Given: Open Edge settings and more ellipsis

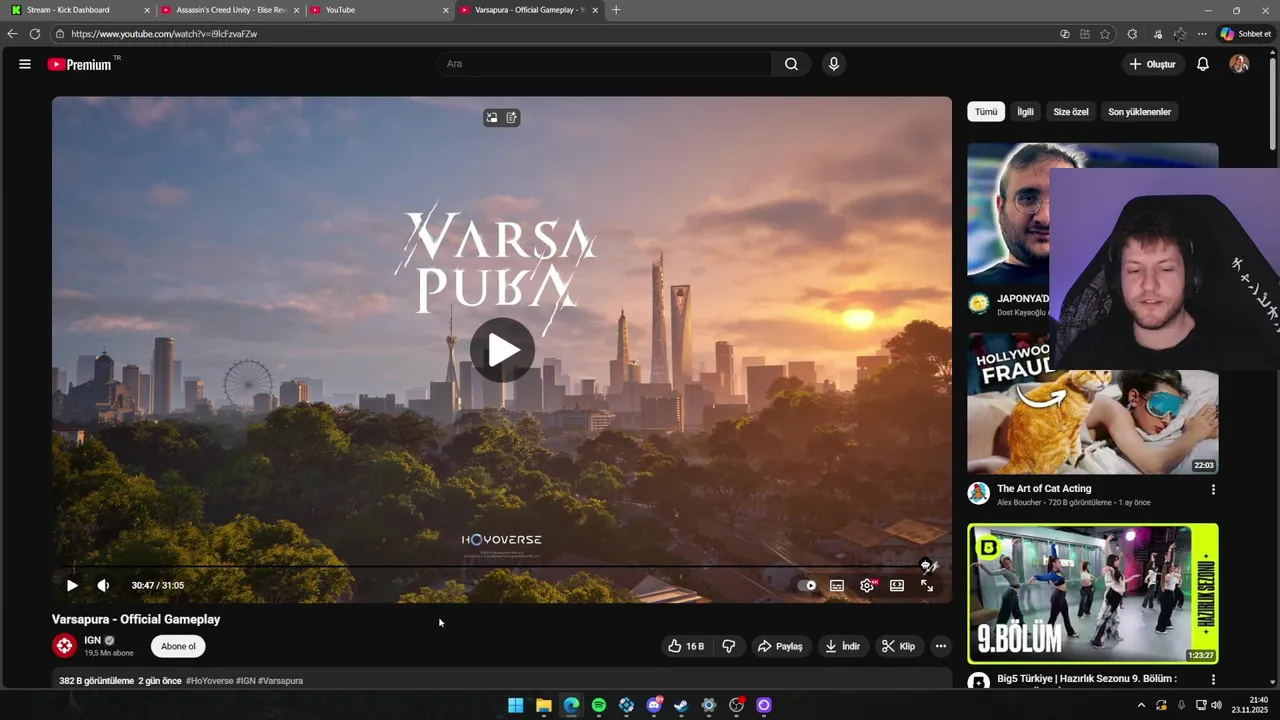Looking at the screenshot, I should [x=1202, y=34].
